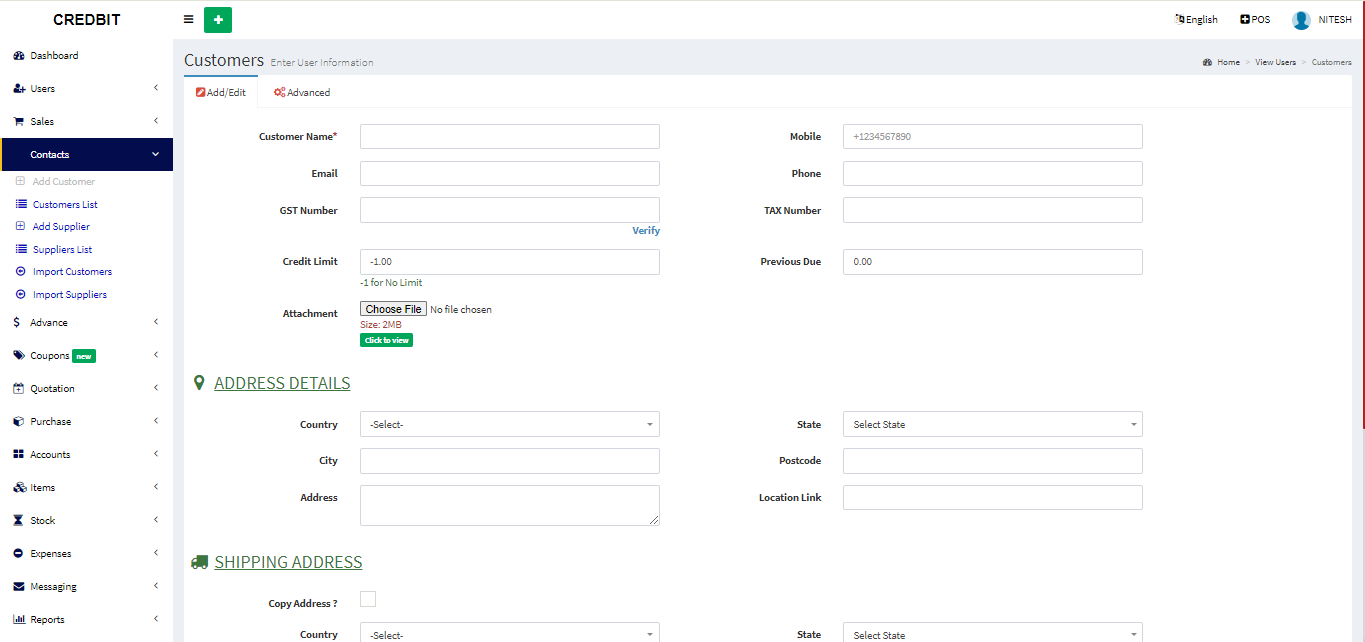
Task: Click into the Postcode field
Action: coord(993,460)
